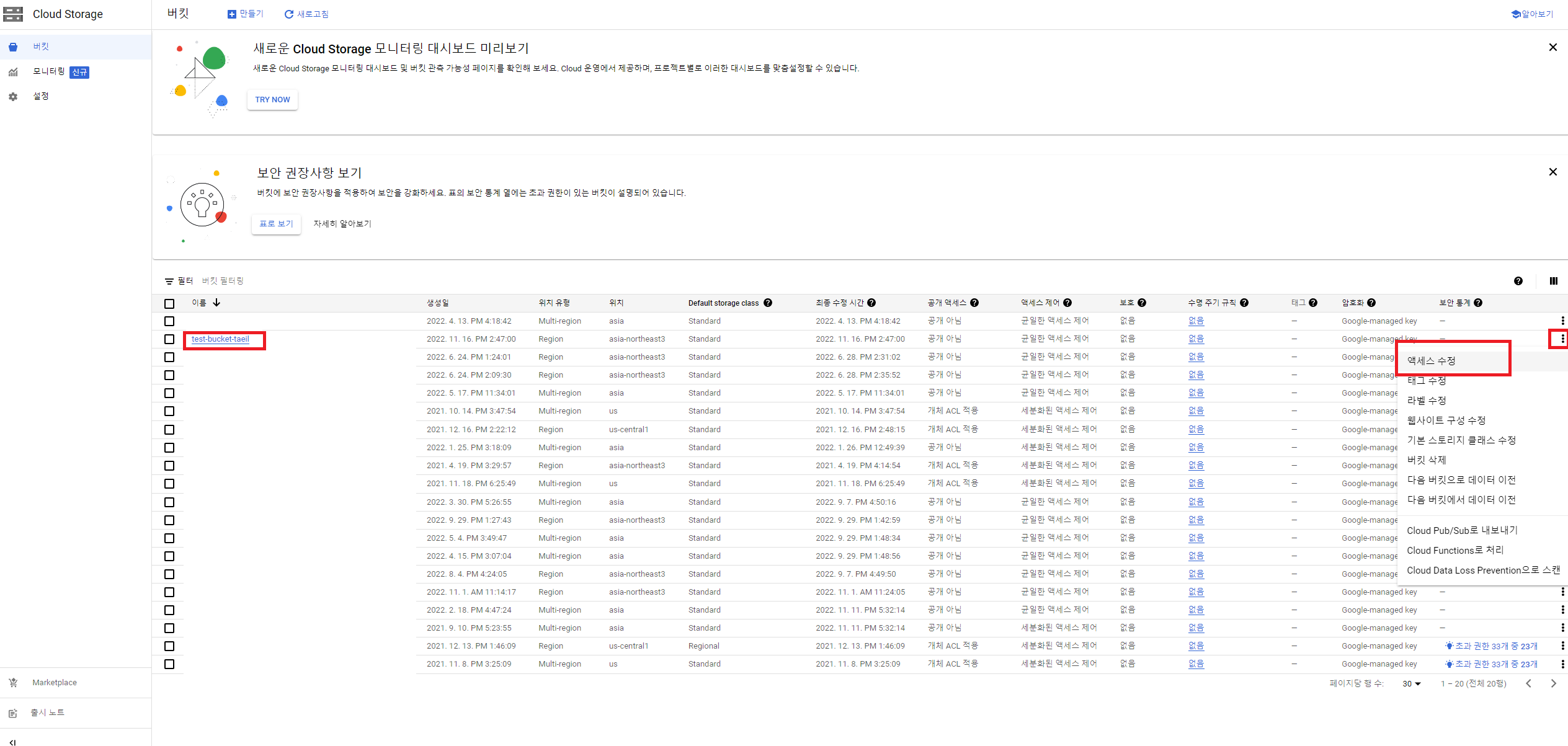The height and width of the screenshot is (746, 1568).
Task: Focus the 버킷 필터링 filter field
Action: (223, 281)
